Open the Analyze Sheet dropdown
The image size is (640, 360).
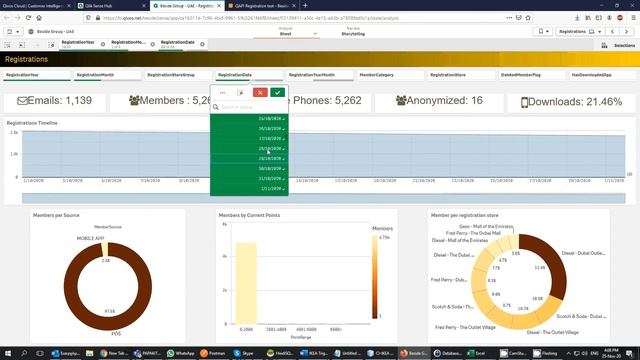(286, 31)
